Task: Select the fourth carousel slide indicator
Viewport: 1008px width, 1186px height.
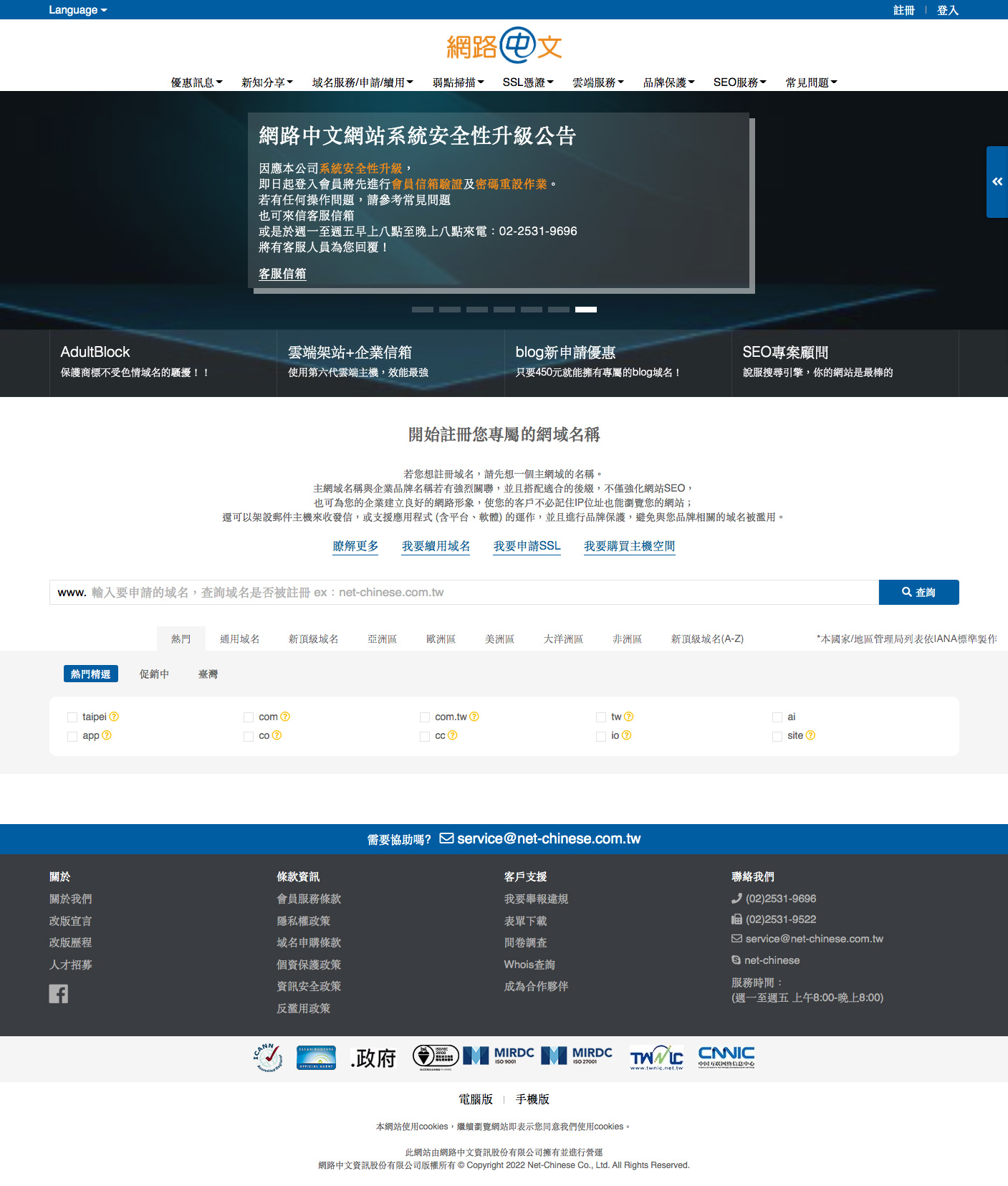Action: (x=504, y=310)
